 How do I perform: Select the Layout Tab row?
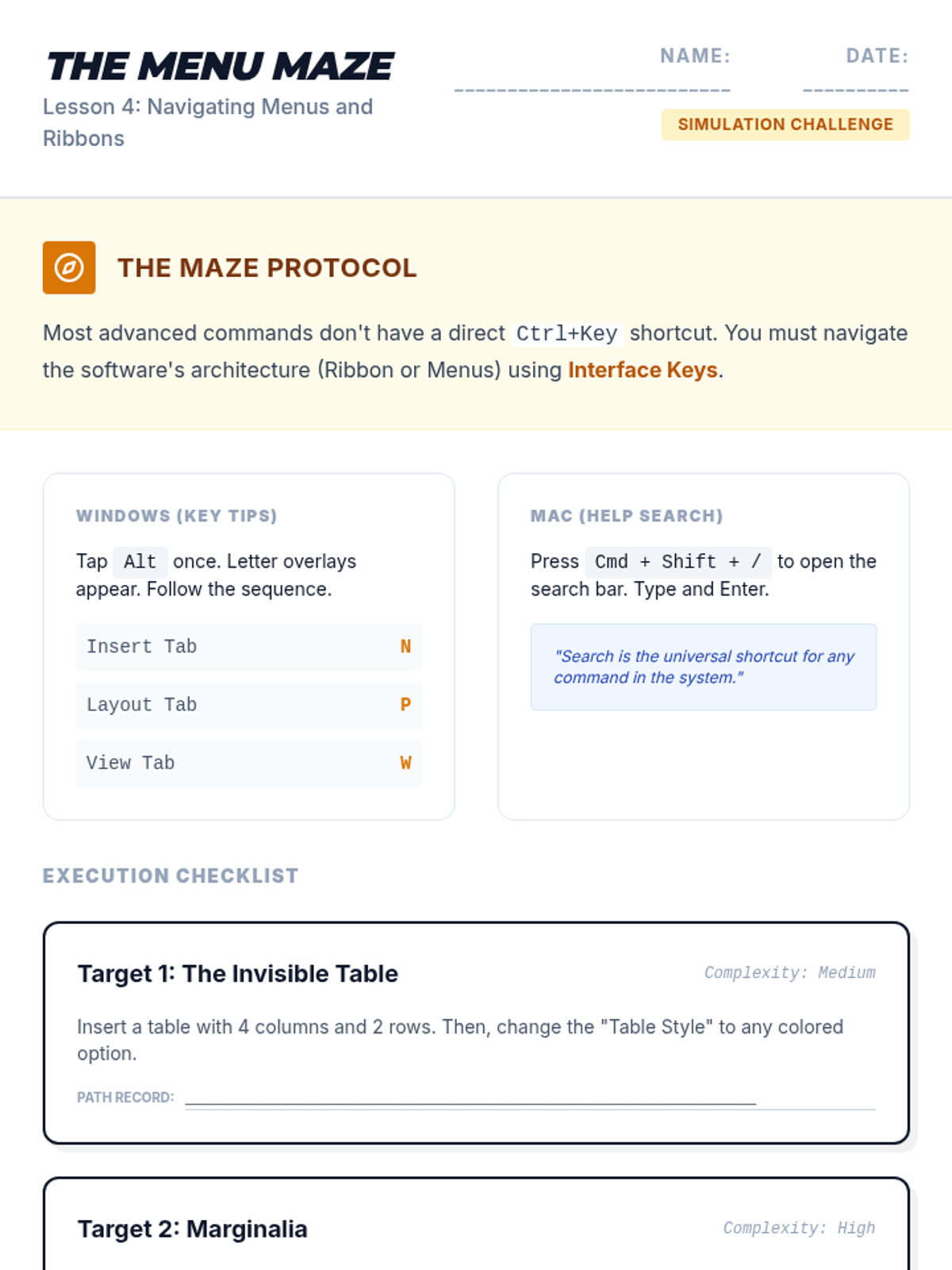pyautogui.click(x=248, y=705)
